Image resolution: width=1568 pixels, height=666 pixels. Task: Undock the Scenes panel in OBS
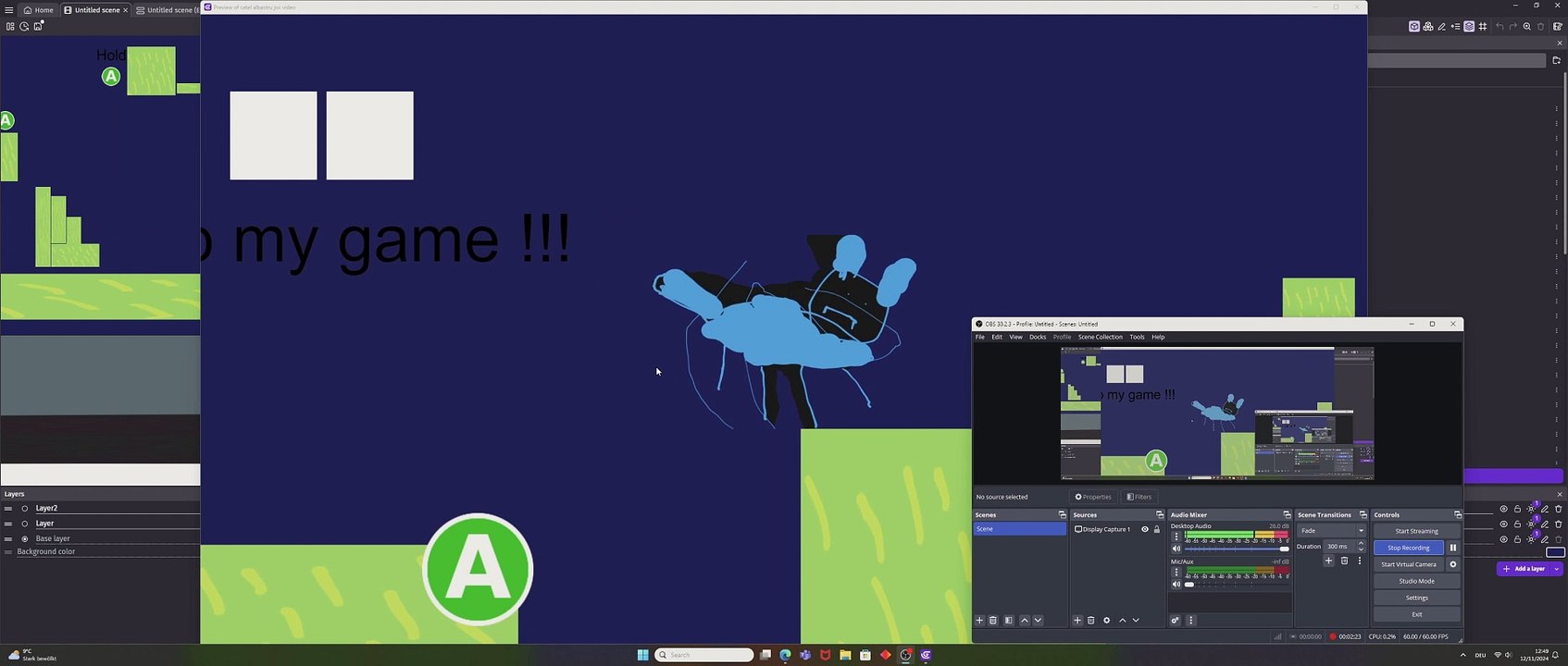pos(1062,515)
